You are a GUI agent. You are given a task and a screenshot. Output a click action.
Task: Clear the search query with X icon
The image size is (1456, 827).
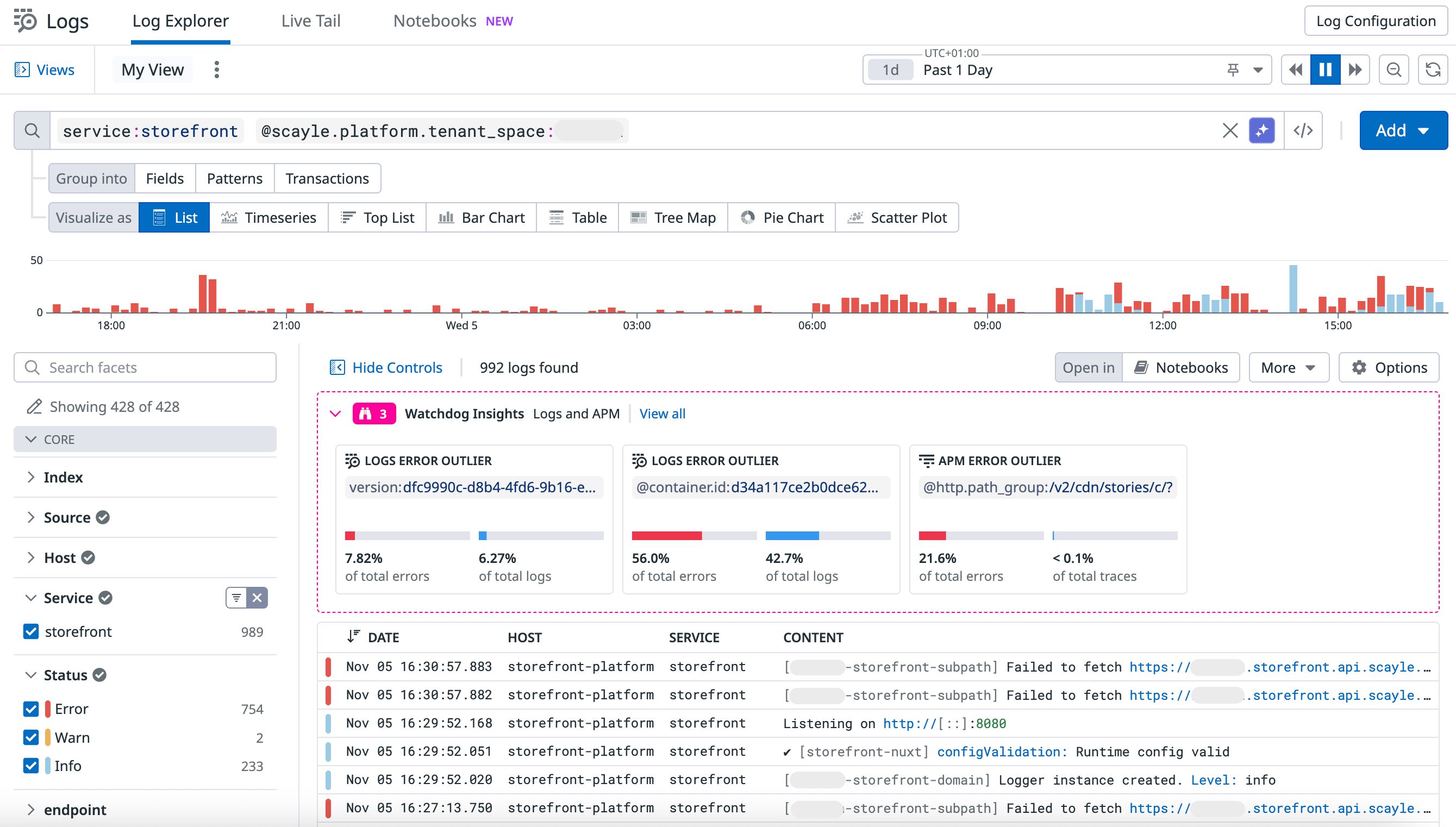[x=1230, y=130]
